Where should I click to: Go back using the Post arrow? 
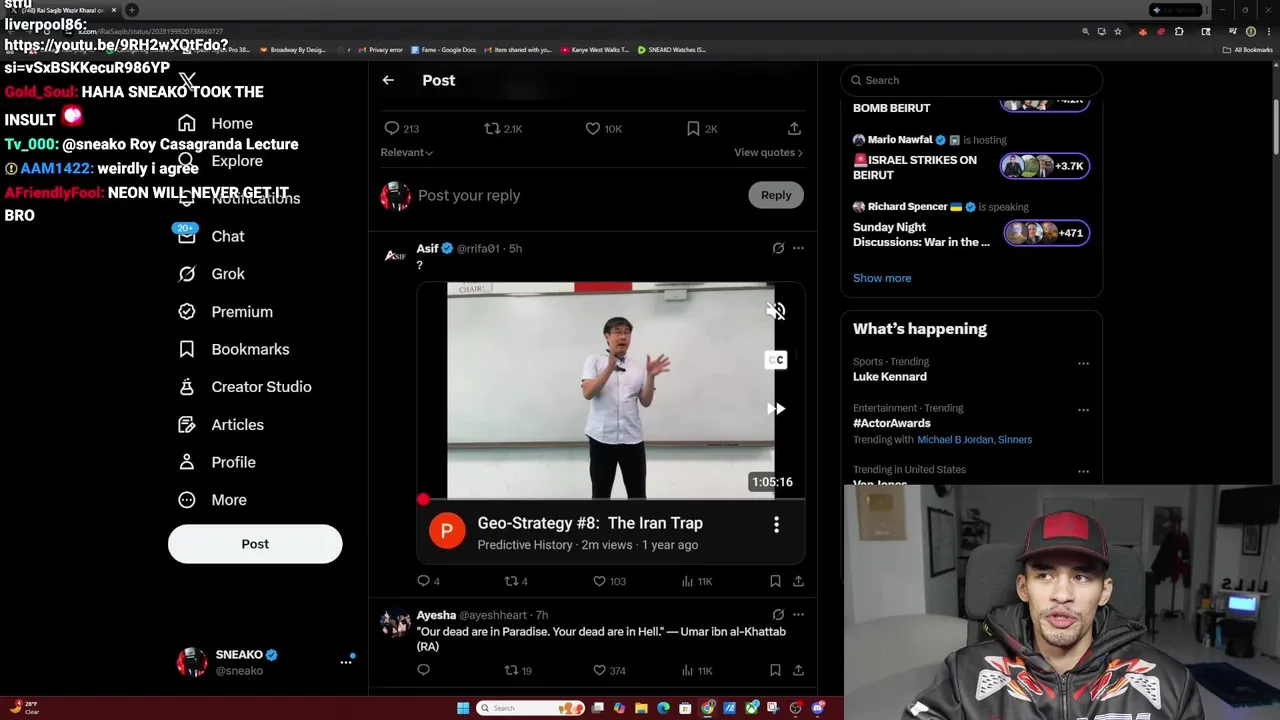click(388, 80)
